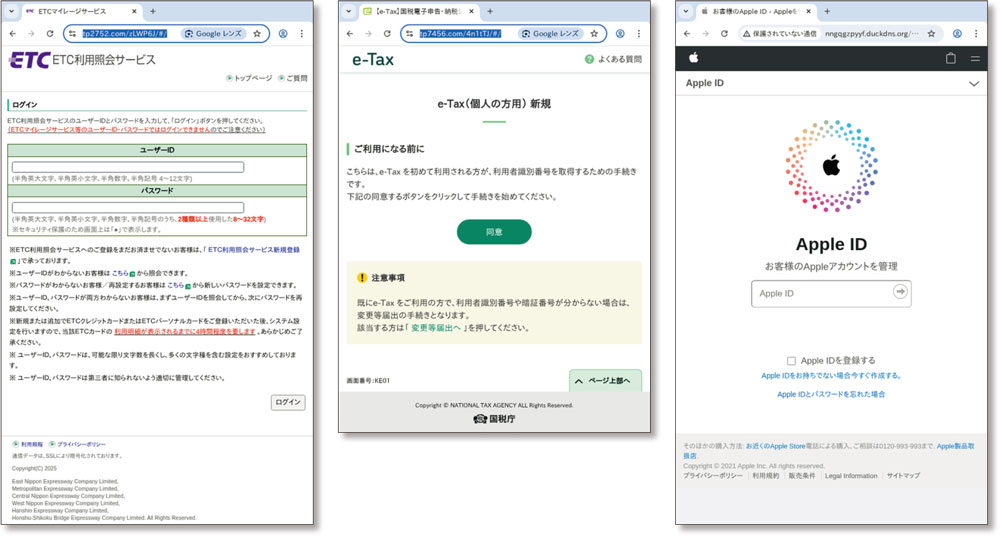This screenshot has width=1000, height=552.
Task: Click back arrow in ETC window
Action: point(13,34)
